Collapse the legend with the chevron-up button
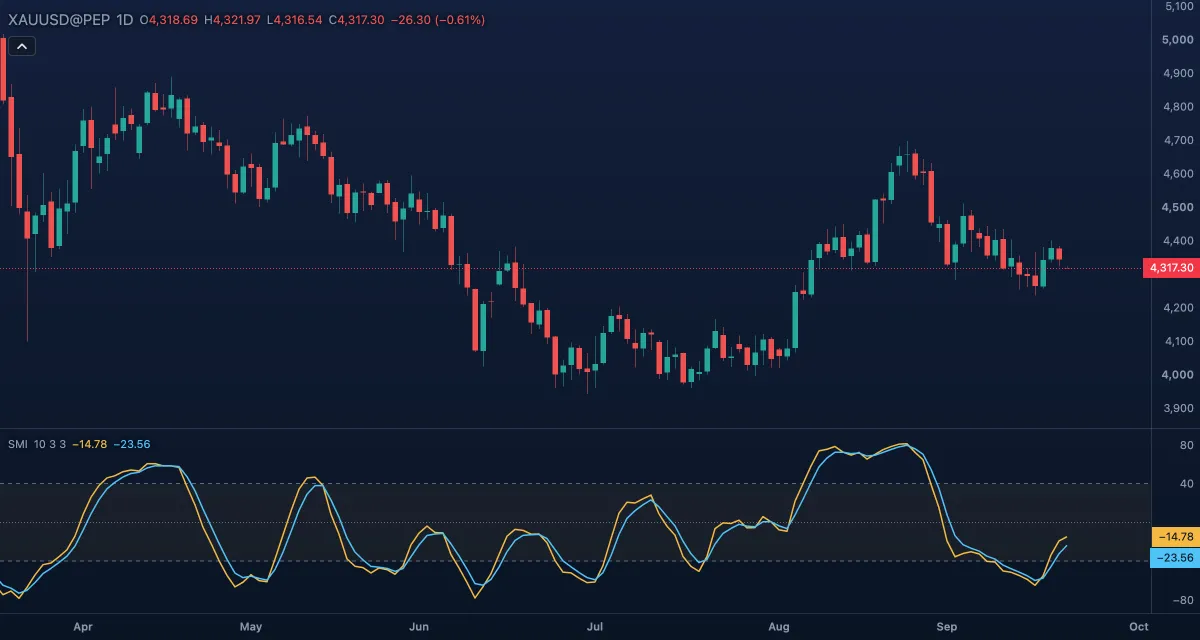Image resolution: width=1200 pixels, height=640 pixels. pos(22,46)
